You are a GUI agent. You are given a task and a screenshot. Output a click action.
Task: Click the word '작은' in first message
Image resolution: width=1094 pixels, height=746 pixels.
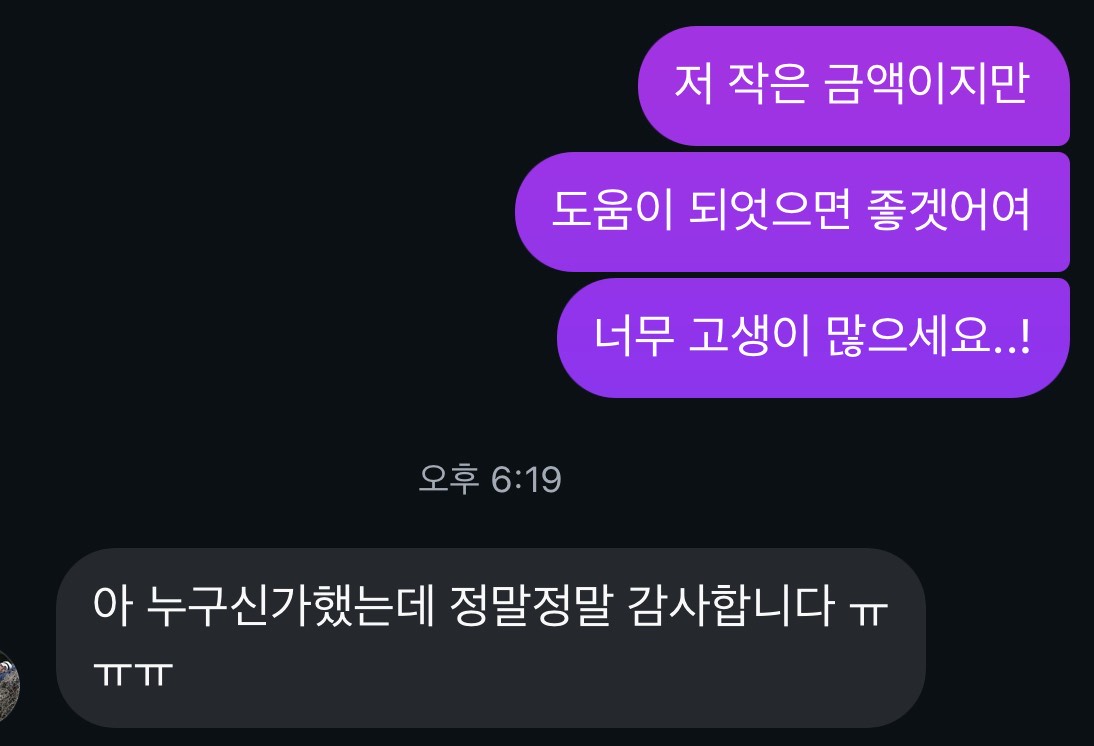[768, 84]
